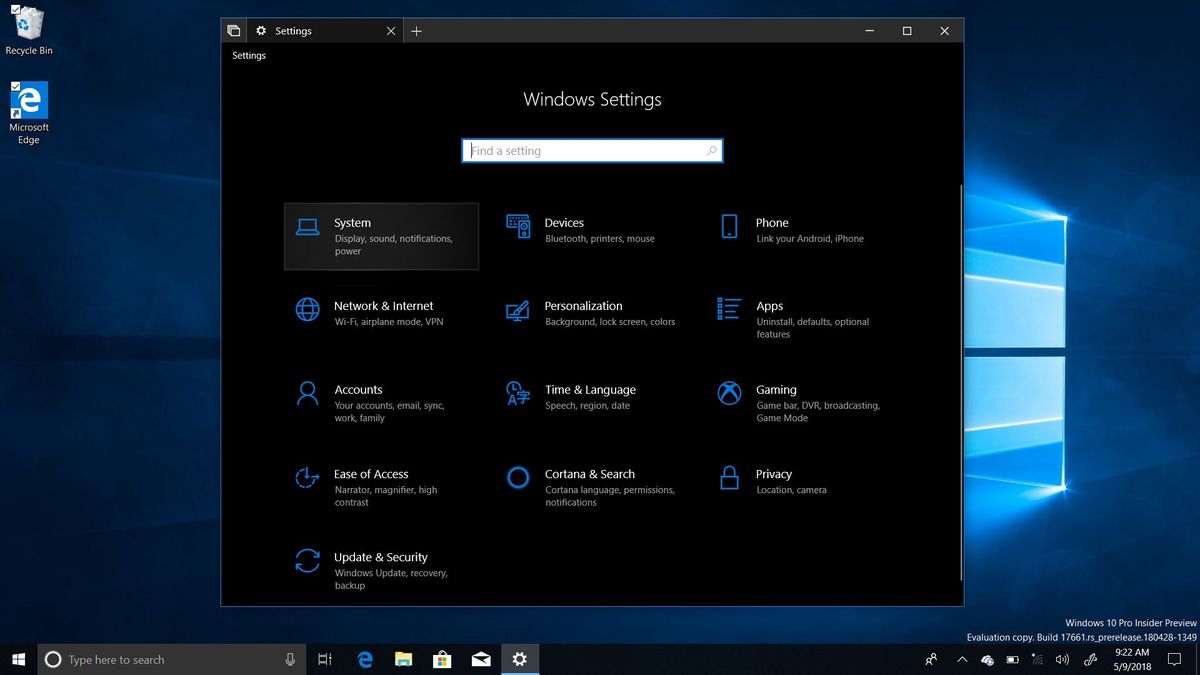
Task: Open Privacy settings
Action: 774,481
